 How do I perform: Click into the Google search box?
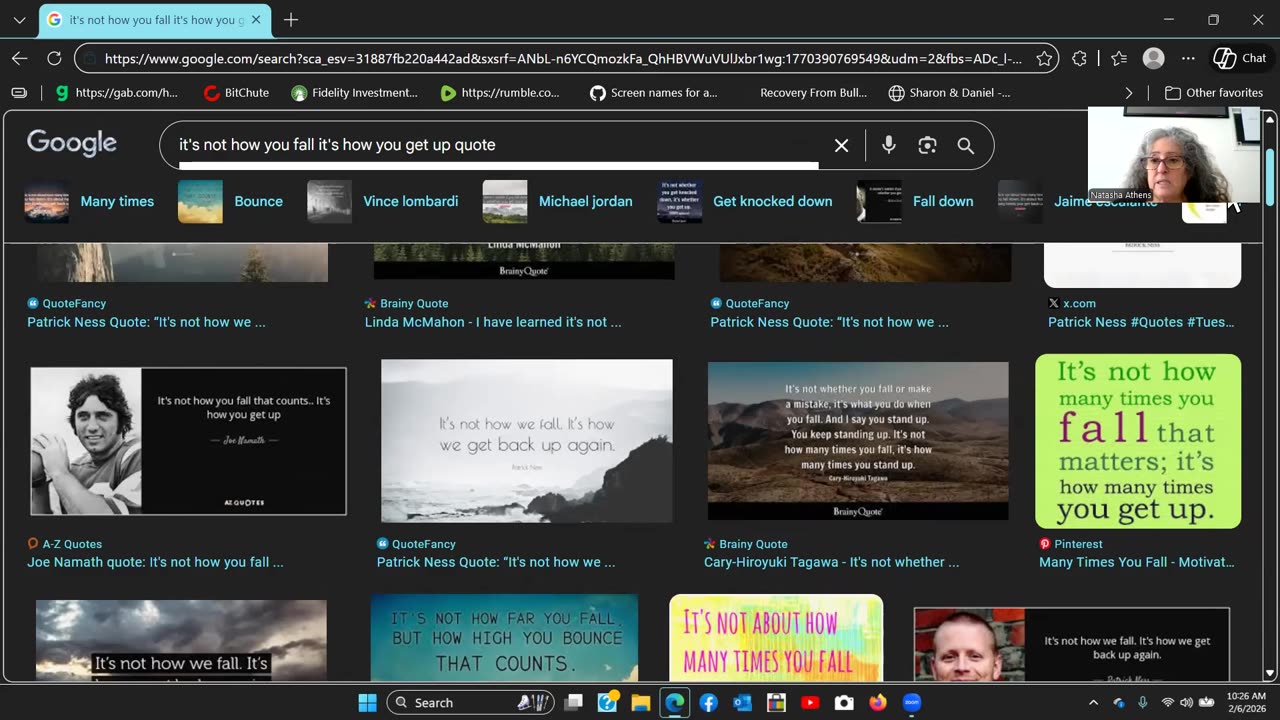[500, 145]
